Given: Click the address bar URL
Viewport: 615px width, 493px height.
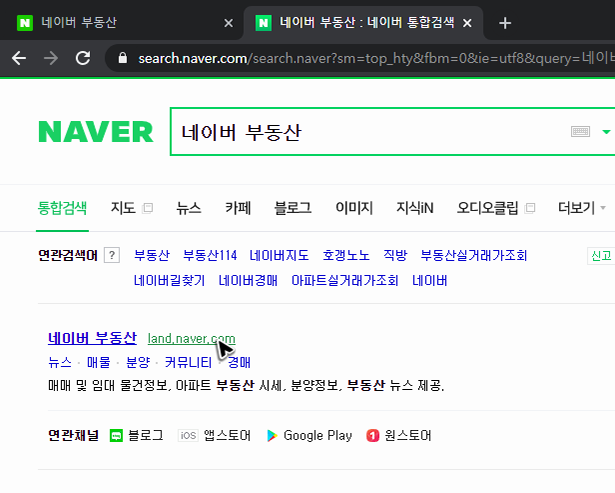Looking at the screenshot, I should 376,58.
